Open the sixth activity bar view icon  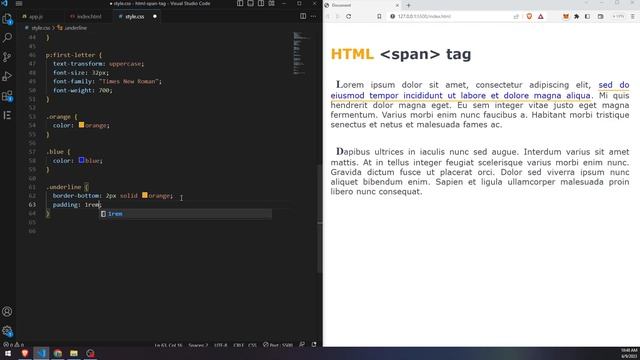[x=7, y=115]
